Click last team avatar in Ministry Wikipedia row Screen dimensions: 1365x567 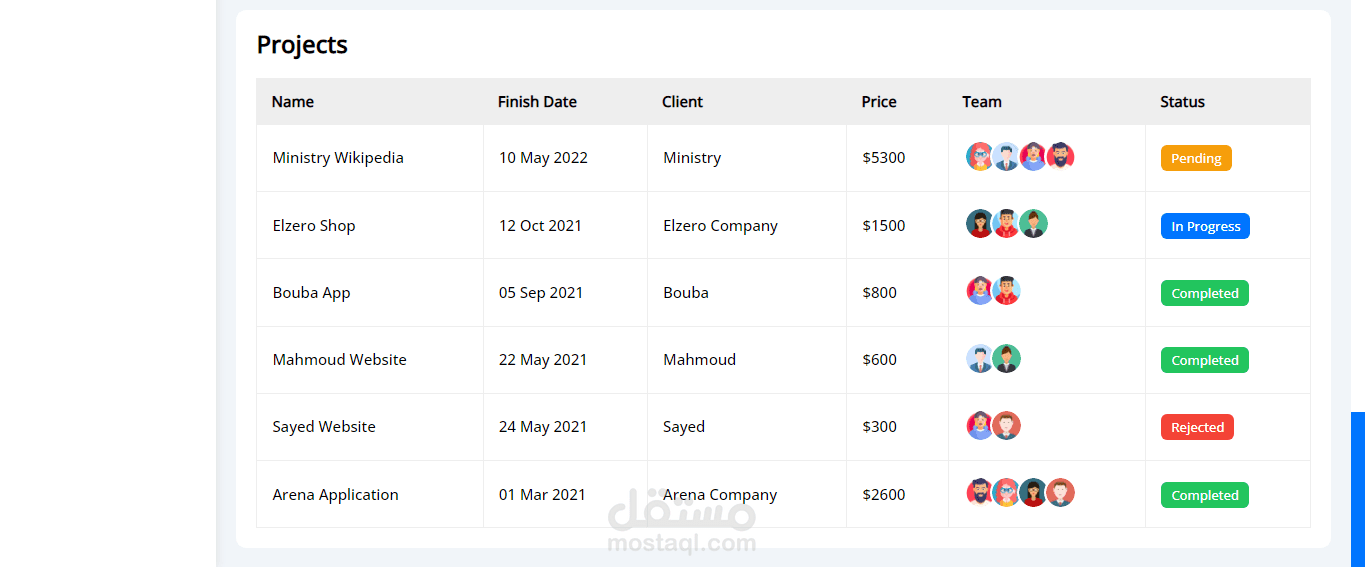(1061, 156)
